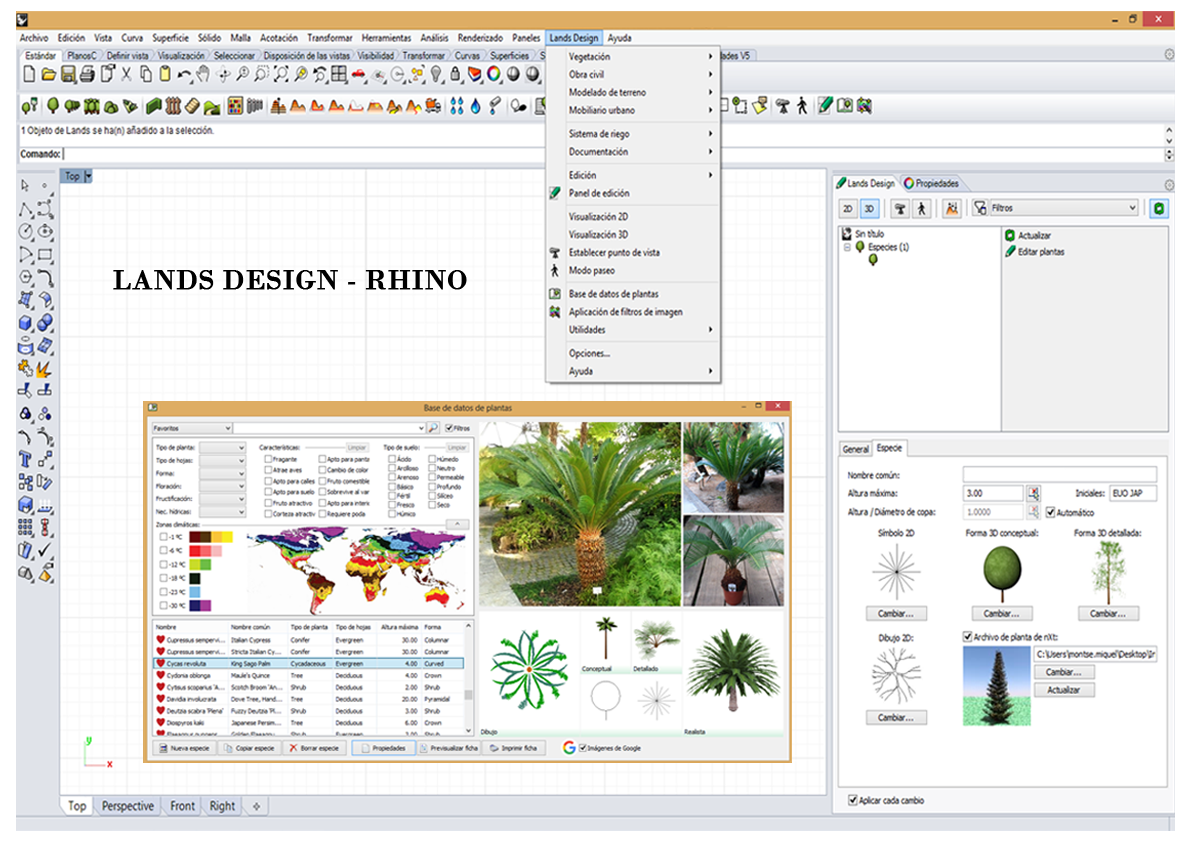Click the Editar plantas link

(1035, 252)
